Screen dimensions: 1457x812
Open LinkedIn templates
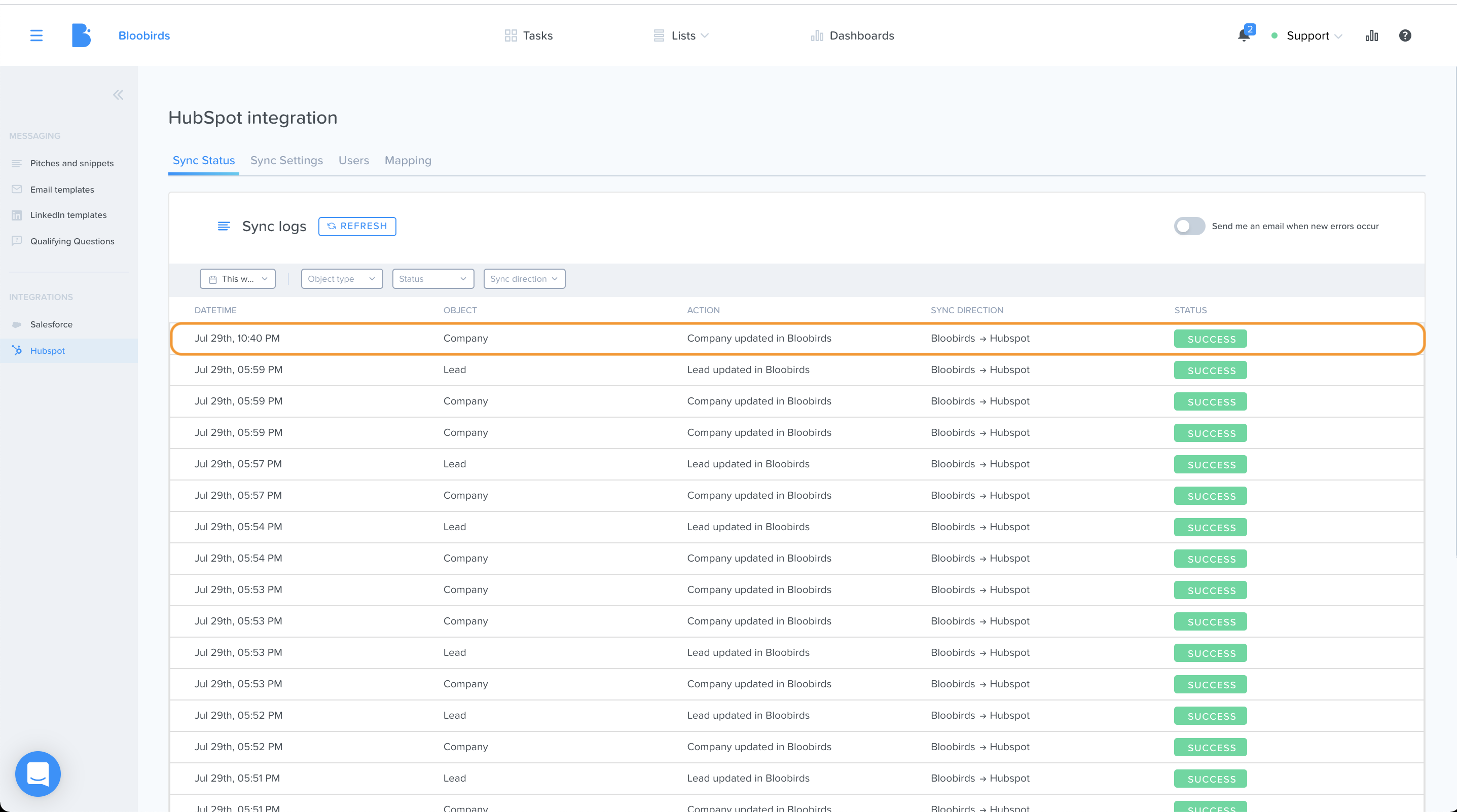coord(68,215)
